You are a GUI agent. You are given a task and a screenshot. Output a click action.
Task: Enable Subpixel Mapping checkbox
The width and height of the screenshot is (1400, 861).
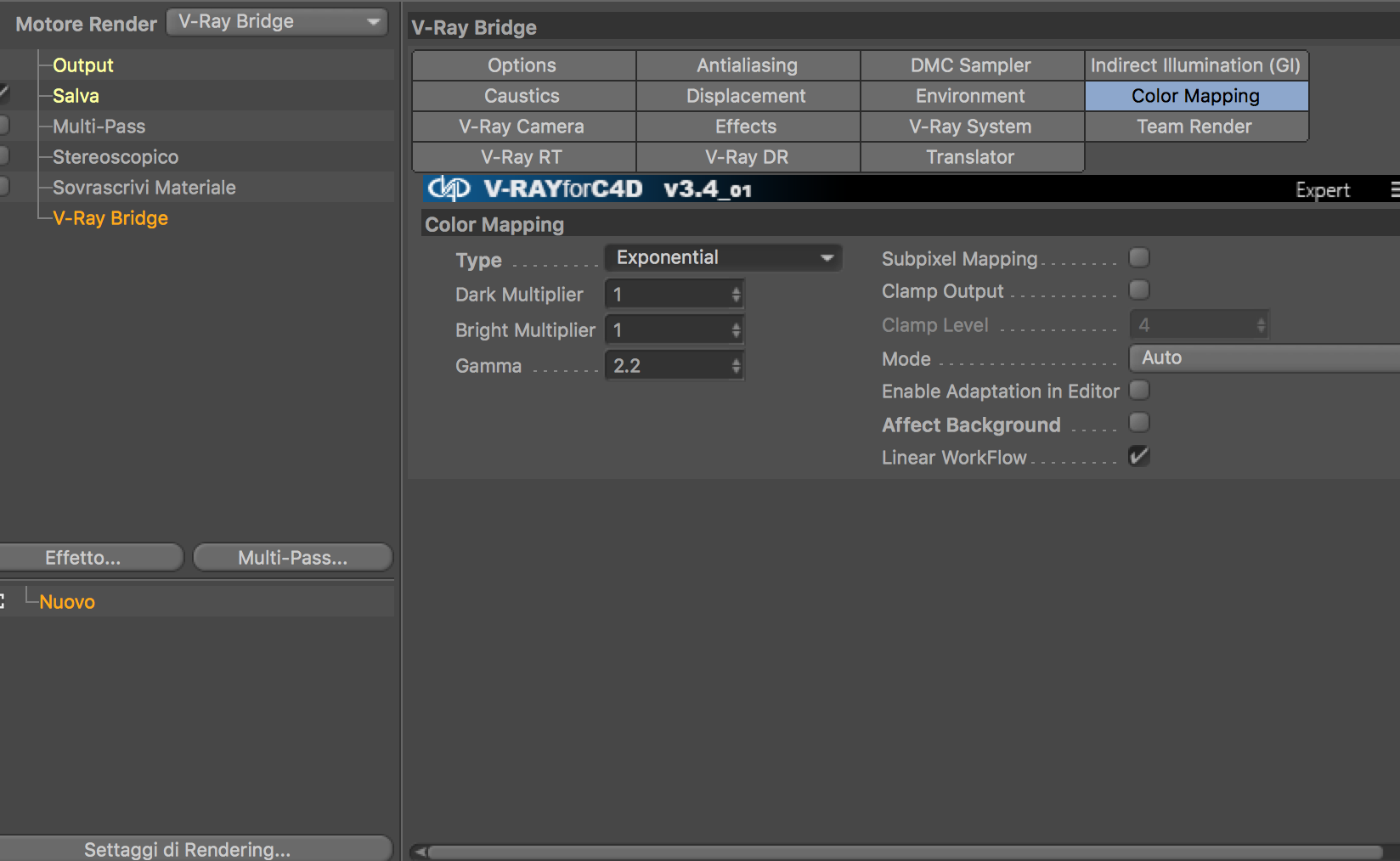[x=1139, y=257]
